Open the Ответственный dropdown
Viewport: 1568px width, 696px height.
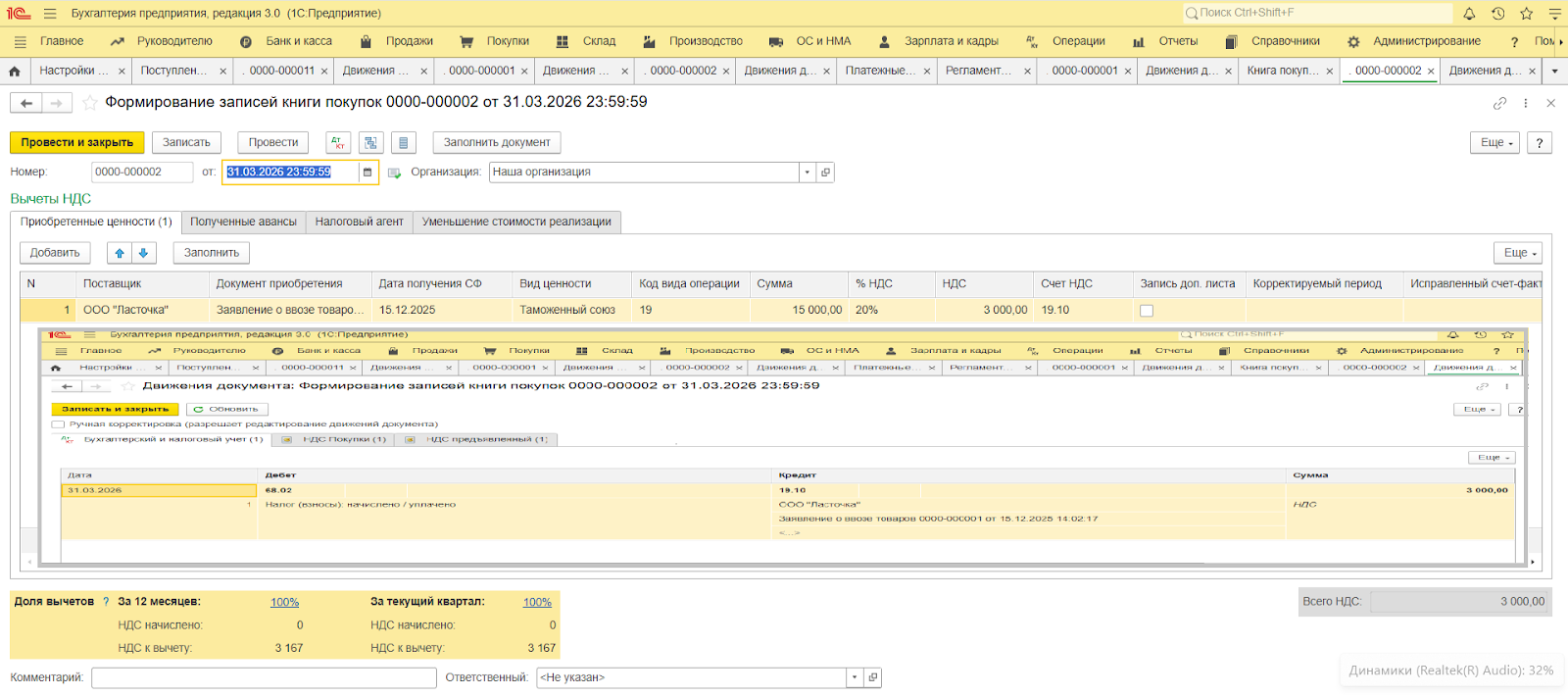855,677
